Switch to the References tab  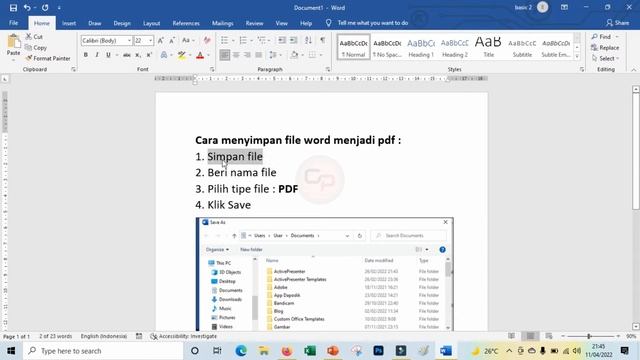point(186,23)
